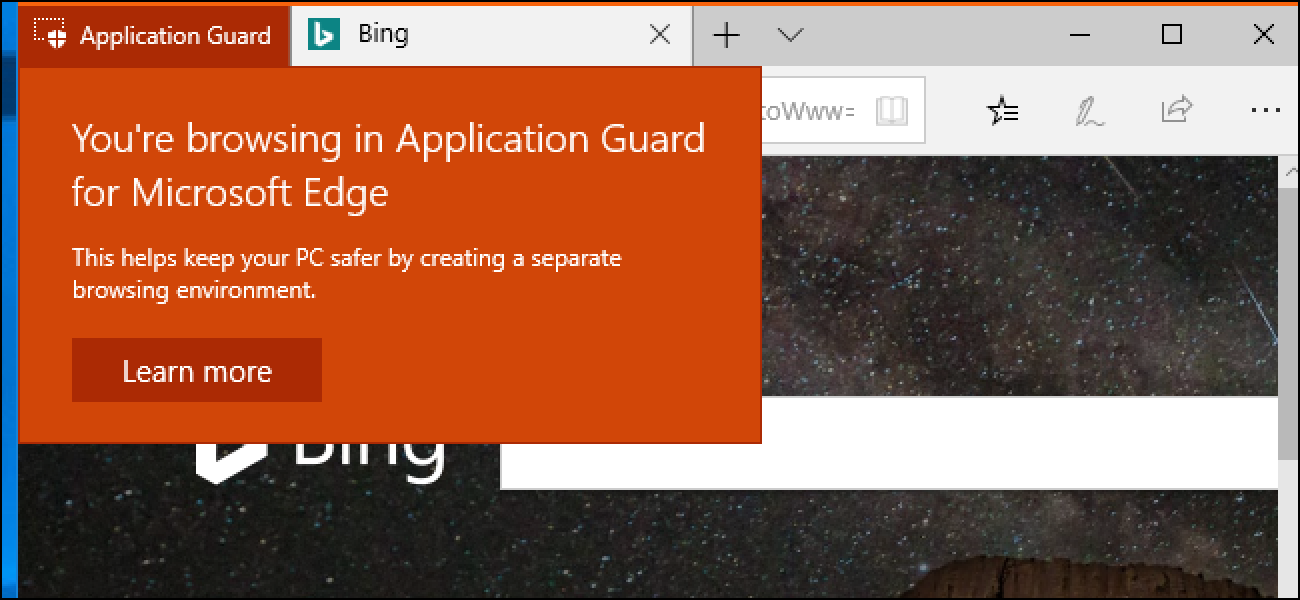The width and height of the screenshot is (1300, 600).
Task: Click the Bing favicon on the tab
Action: [x=323, y=35]
